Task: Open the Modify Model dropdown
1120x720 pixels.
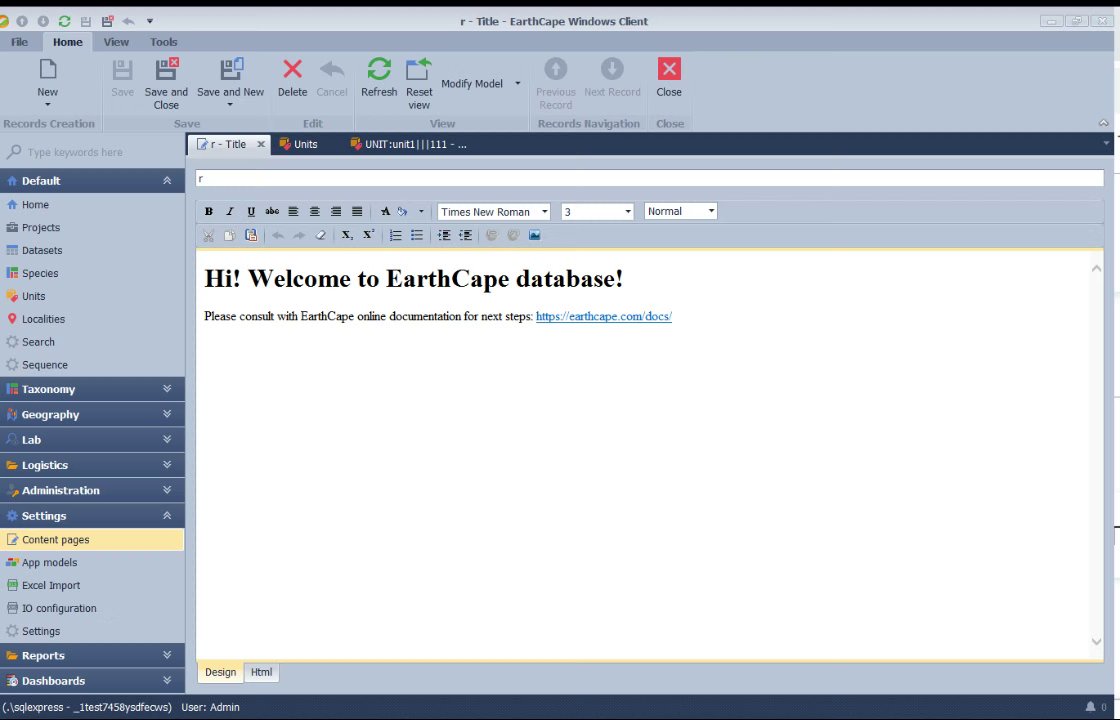Action: click(518, 84)
